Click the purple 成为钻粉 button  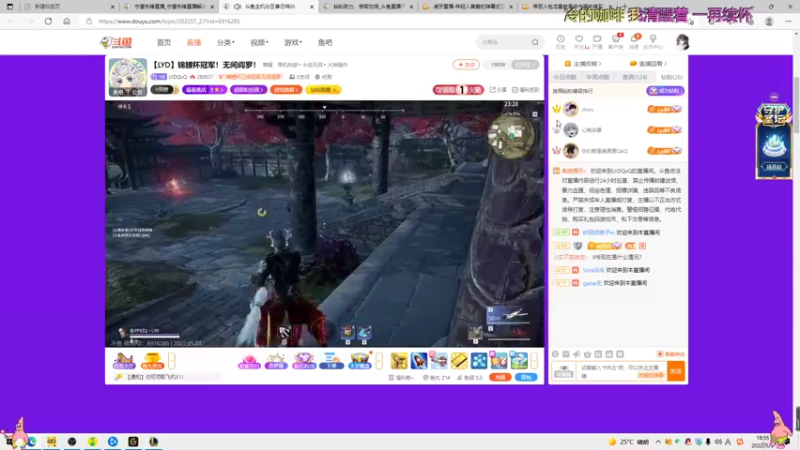coord(665,91)
